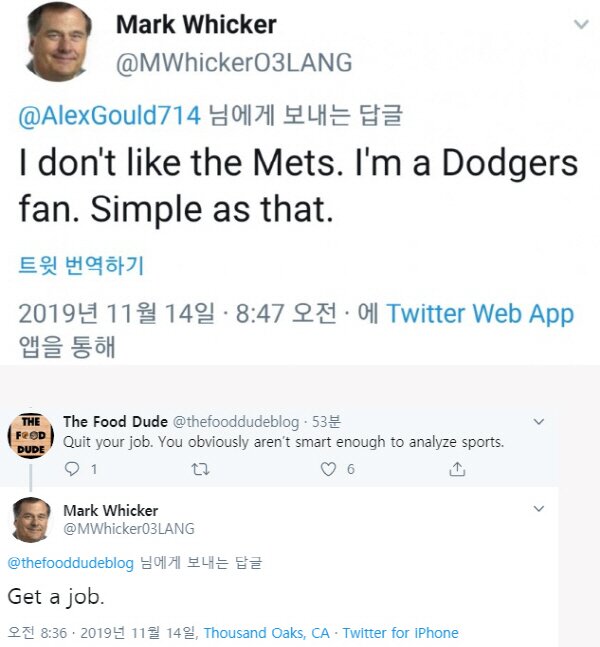Open small Mark Whicker avatar in reply

pyautogui.click(x=31, y=519)
